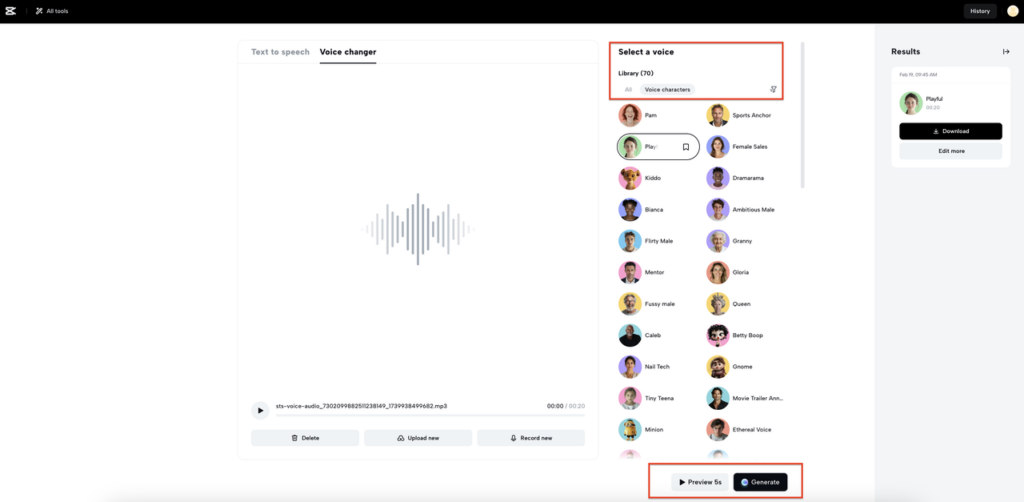The height and width of the screenshot is (502, 1024).
Task: Open the All tools menu
Action: pos(52,11)
